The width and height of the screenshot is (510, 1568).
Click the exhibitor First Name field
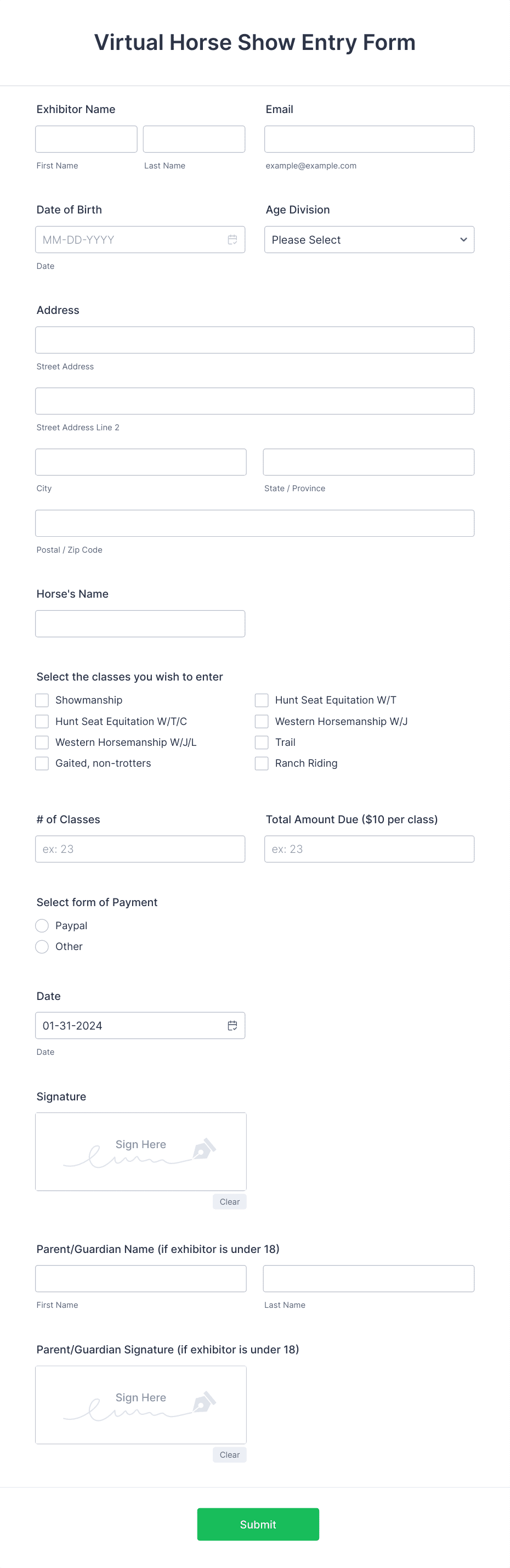coord(86,139)
